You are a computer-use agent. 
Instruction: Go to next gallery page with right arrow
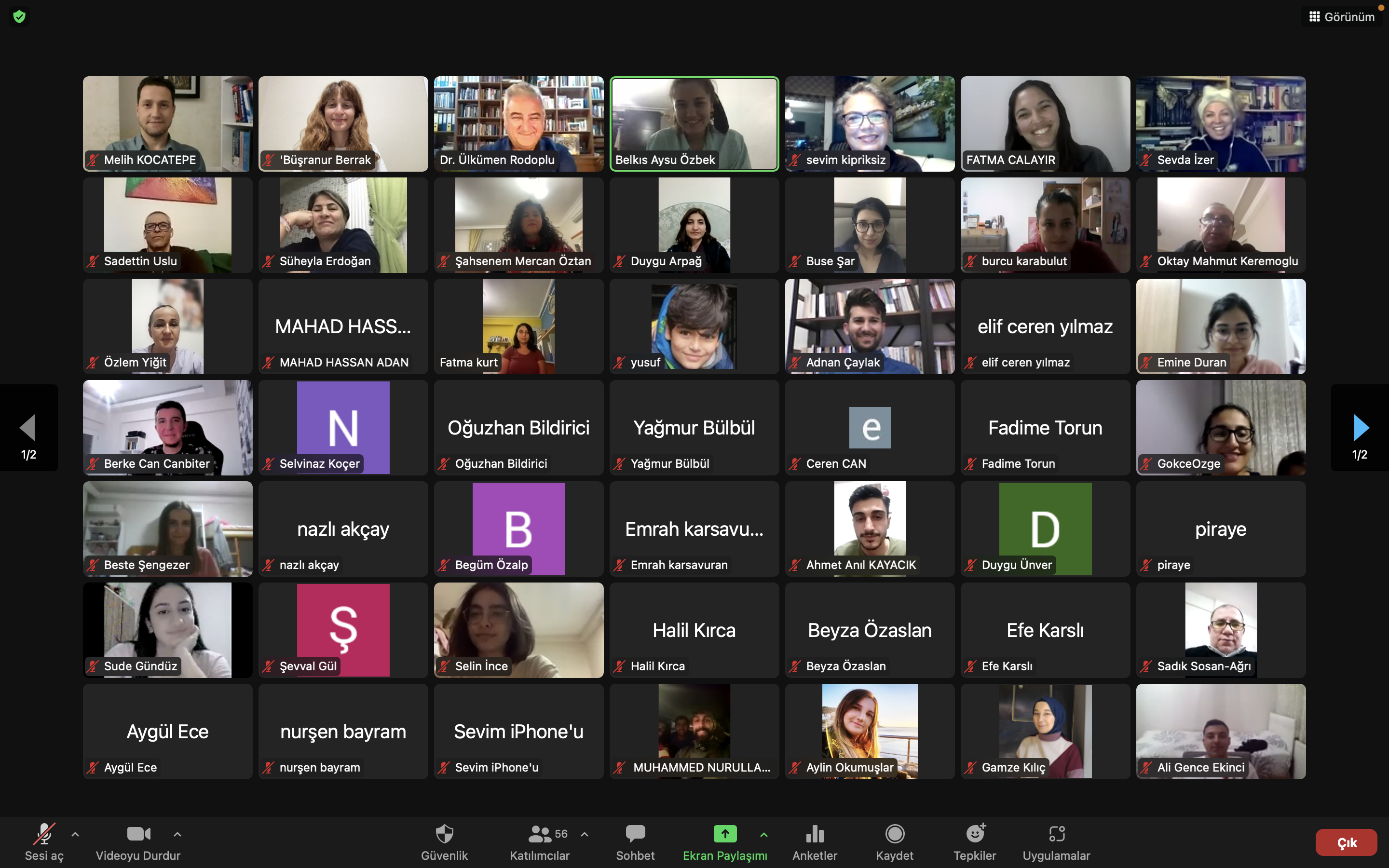pos(1360,428)
